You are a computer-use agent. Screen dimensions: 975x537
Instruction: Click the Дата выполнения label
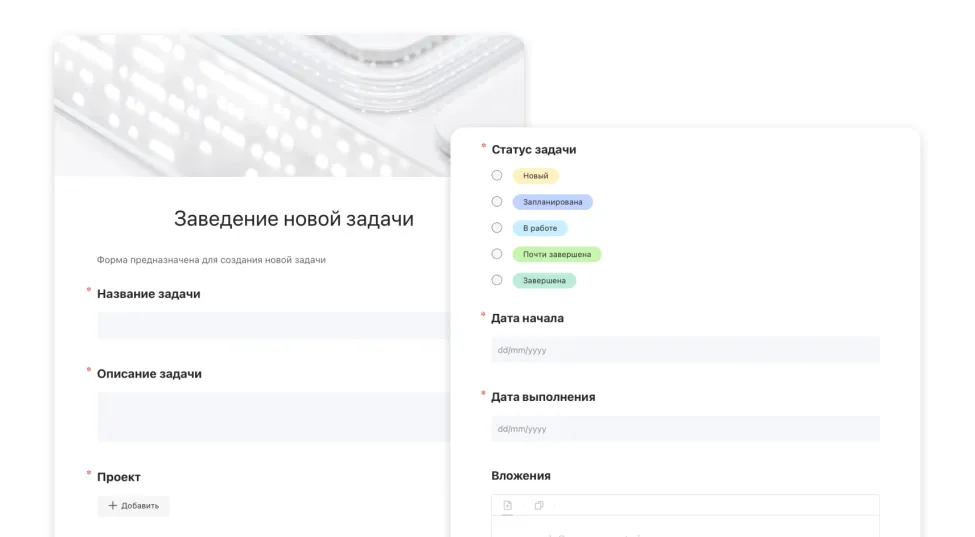543,397
